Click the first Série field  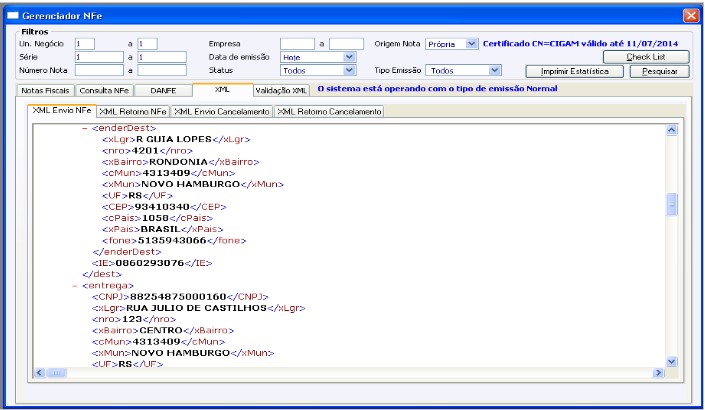tap(99, 57)
